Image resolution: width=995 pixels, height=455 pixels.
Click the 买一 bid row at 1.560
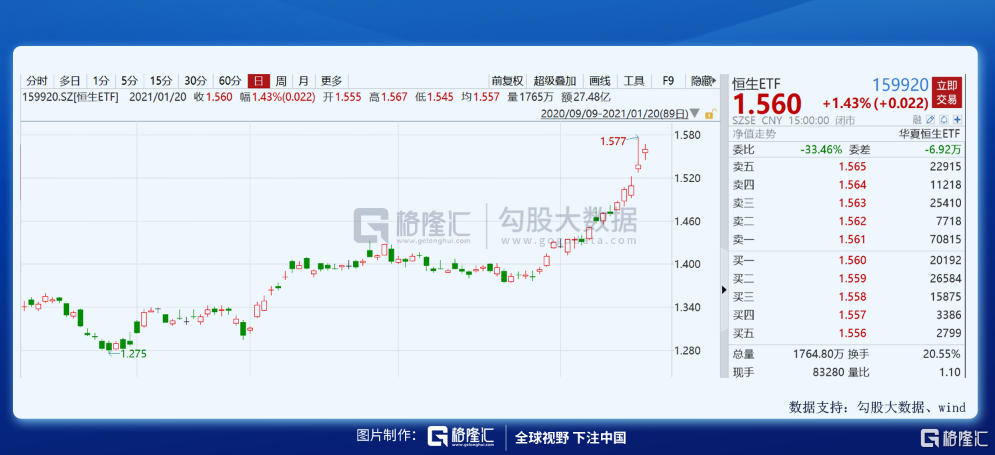[847, 260]
